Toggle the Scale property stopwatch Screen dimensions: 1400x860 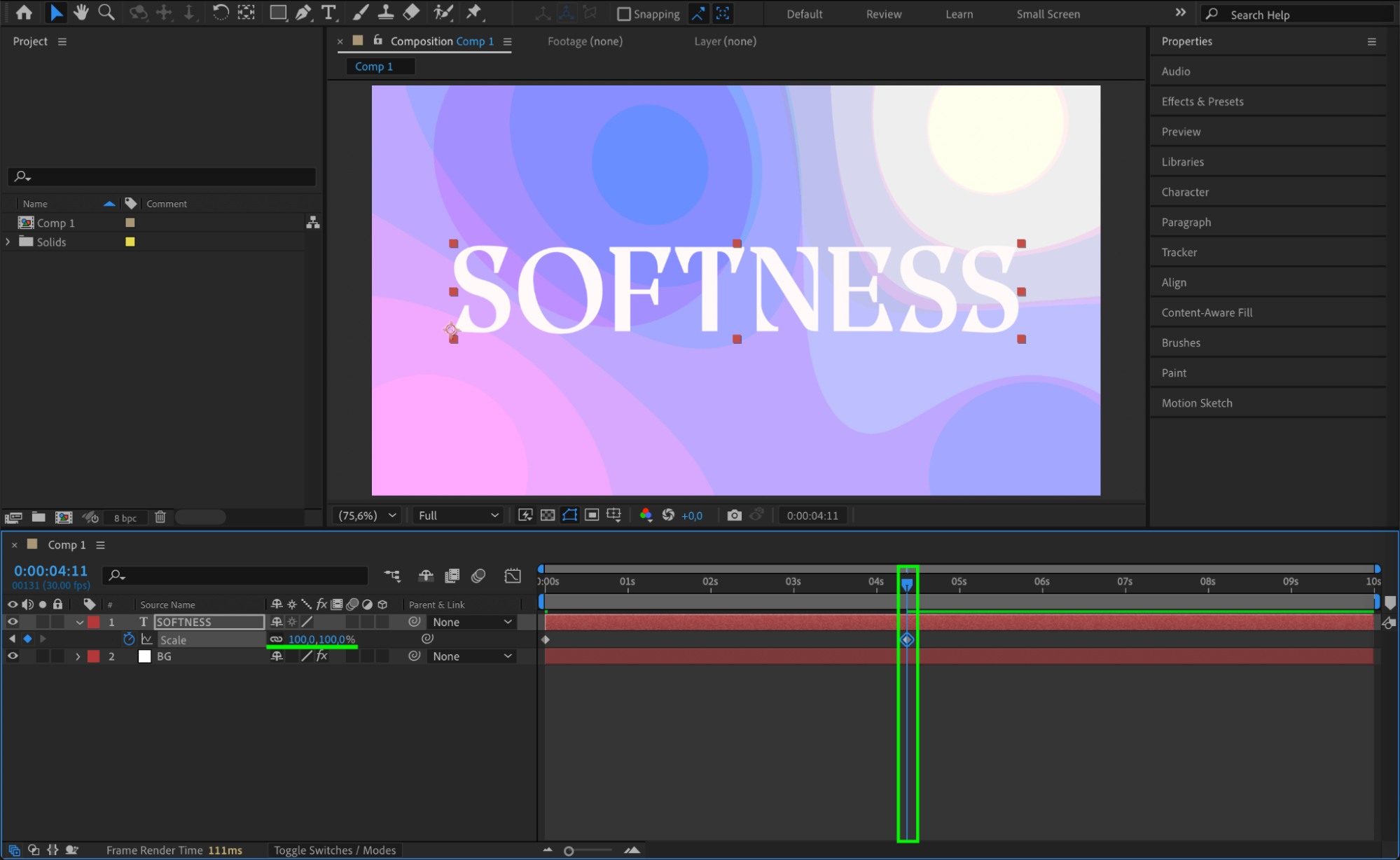[129, 639]
